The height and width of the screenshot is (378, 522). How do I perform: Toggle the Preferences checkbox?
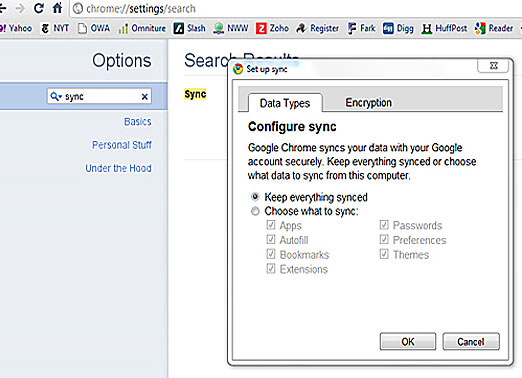point(384,239)
